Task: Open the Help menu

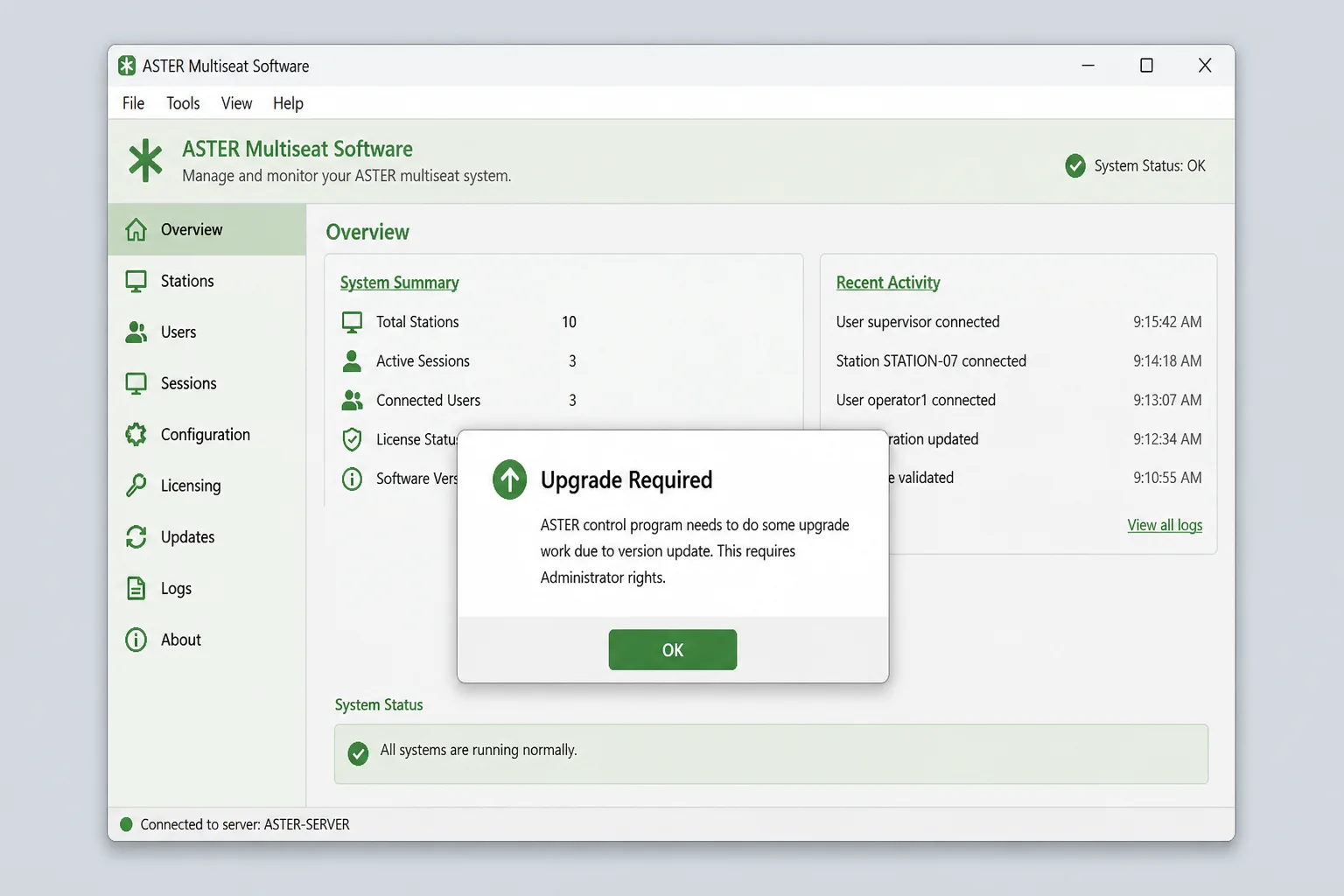Action: click(x=288, y=103)
